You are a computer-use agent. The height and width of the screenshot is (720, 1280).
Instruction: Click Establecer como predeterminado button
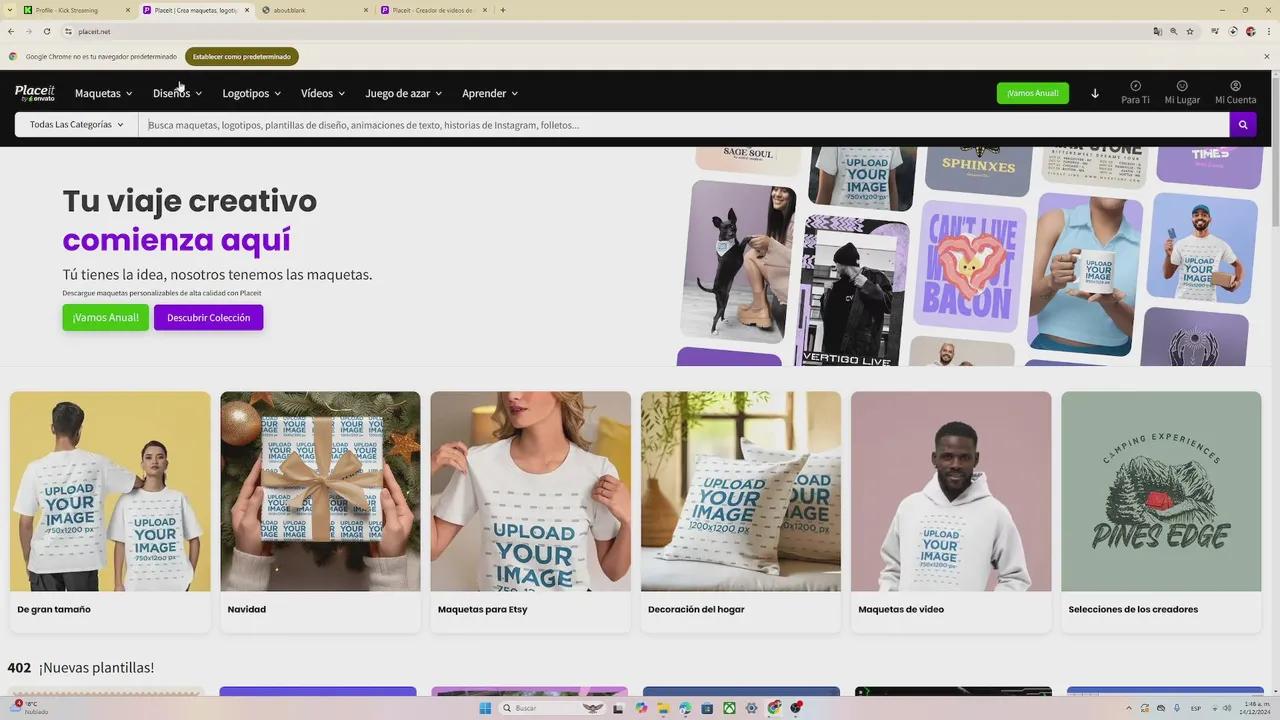pos(242,56)
